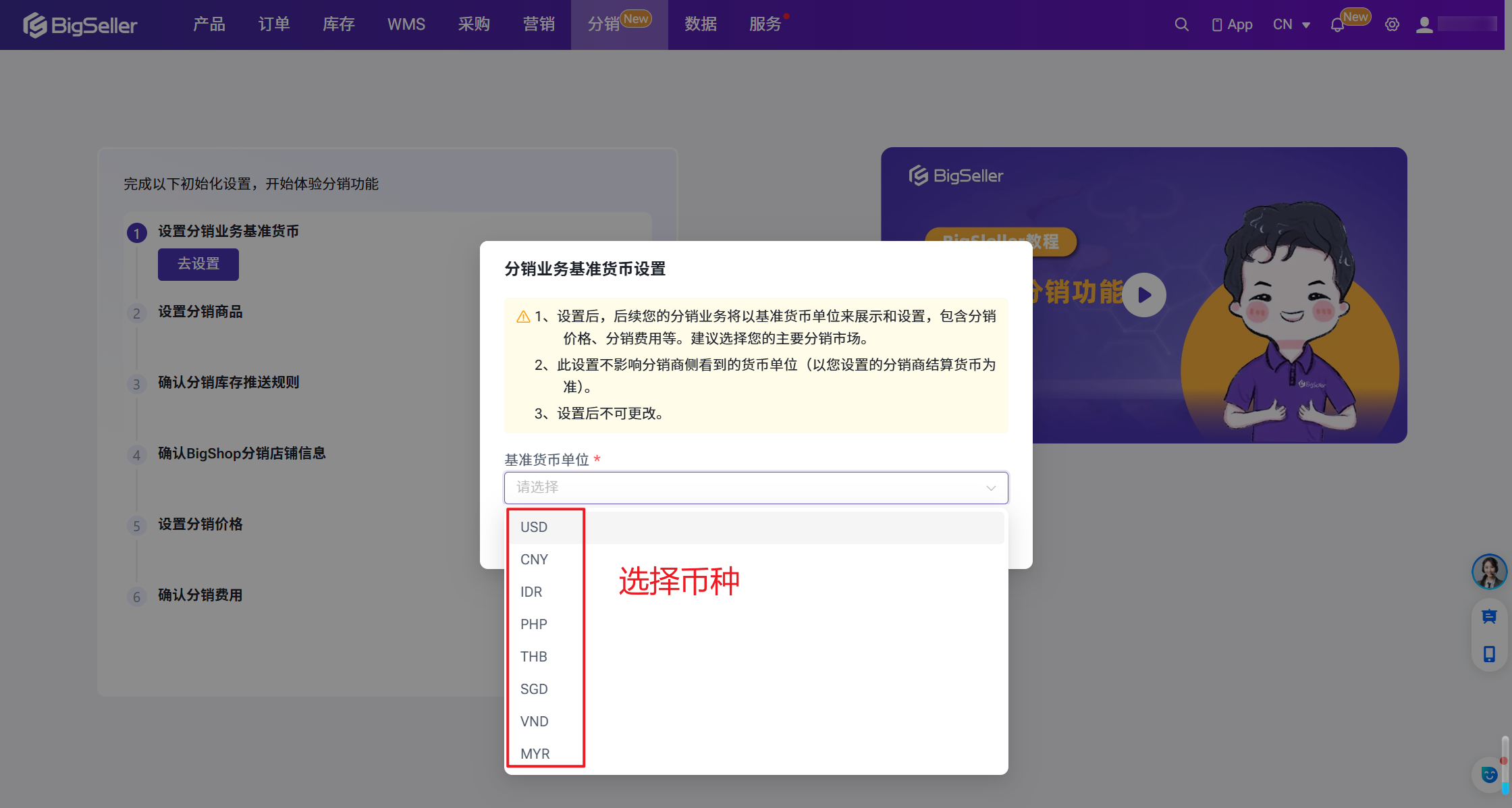This screenshot has height=808, width=1512.
Task: Play the BigSeller tutorial video
Action: (1144, 295)
